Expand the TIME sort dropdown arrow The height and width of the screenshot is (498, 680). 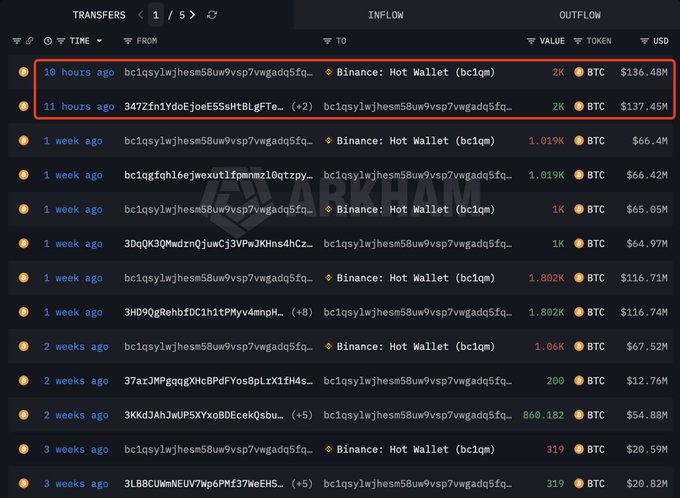[x=99, y=41]
